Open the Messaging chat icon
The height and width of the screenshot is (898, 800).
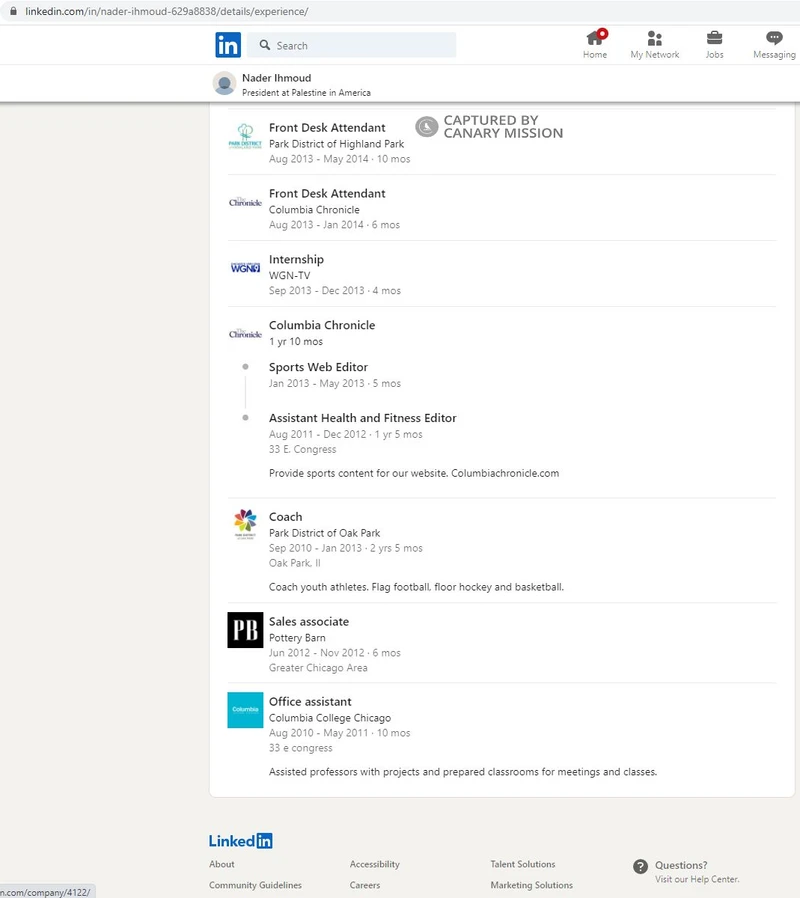coord(774,38)
